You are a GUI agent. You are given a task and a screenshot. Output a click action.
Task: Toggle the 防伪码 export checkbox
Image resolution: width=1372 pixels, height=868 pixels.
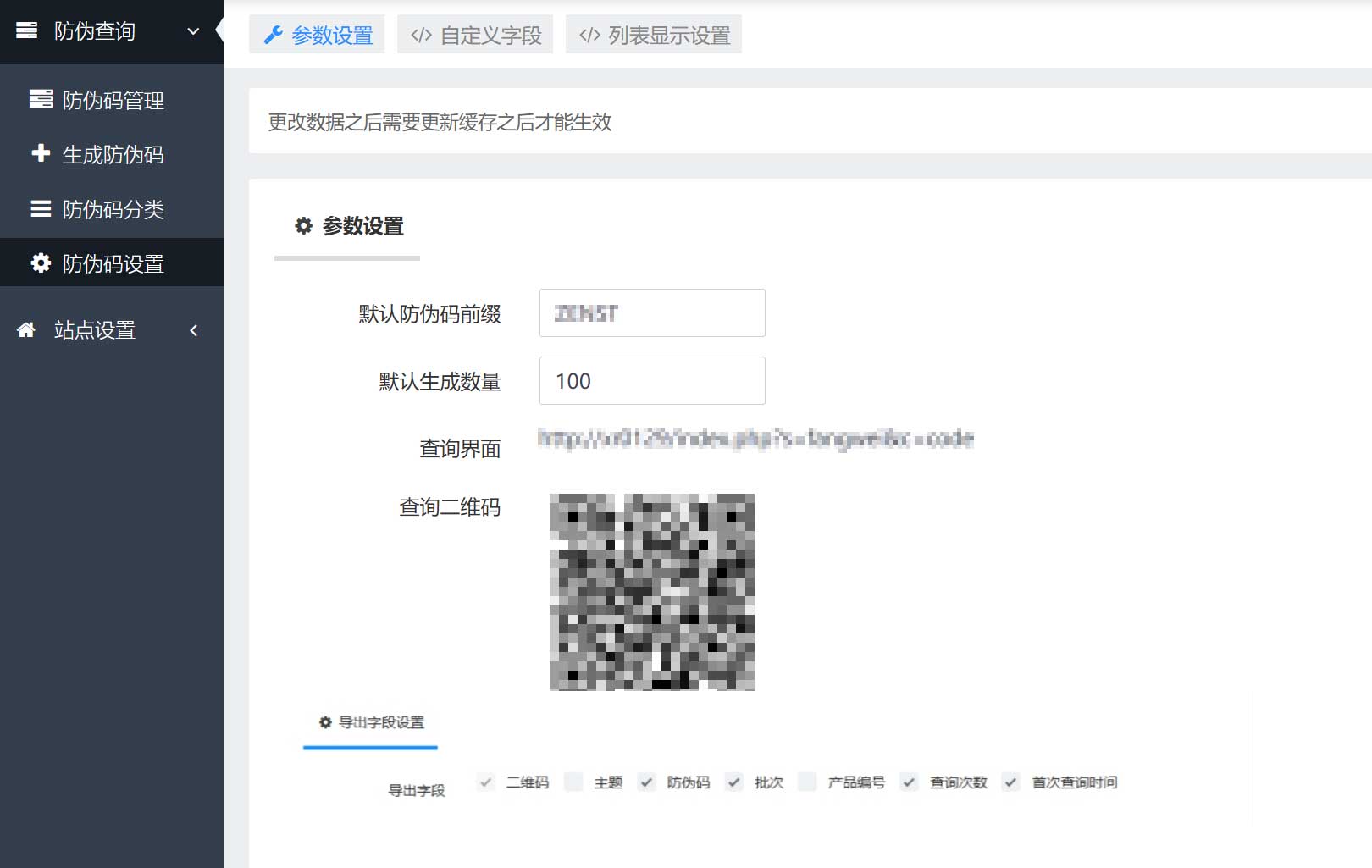click(x=646, y=782)
